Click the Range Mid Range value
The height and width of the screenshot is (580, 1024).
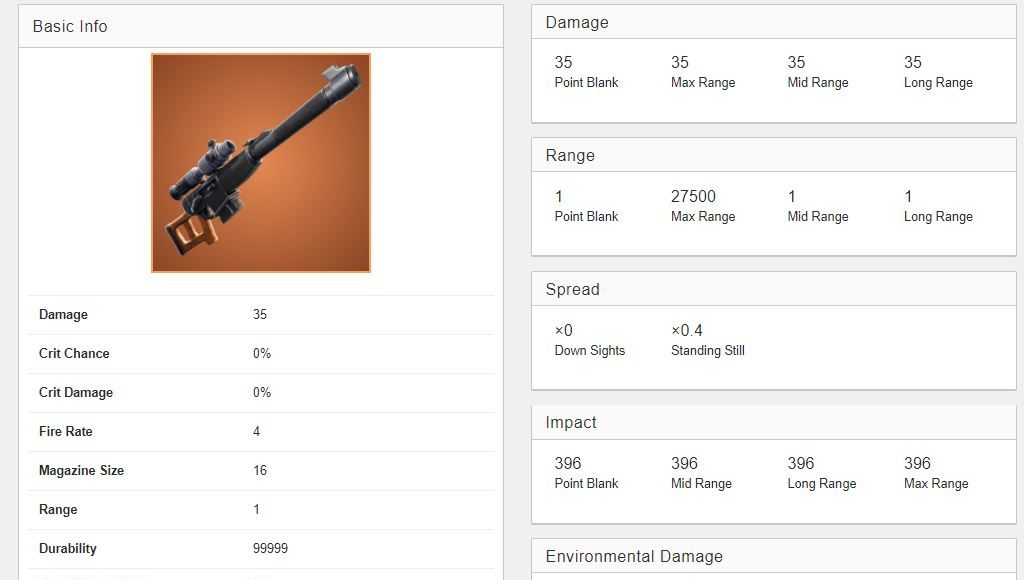pyautogui.click(x=792, y=196)
